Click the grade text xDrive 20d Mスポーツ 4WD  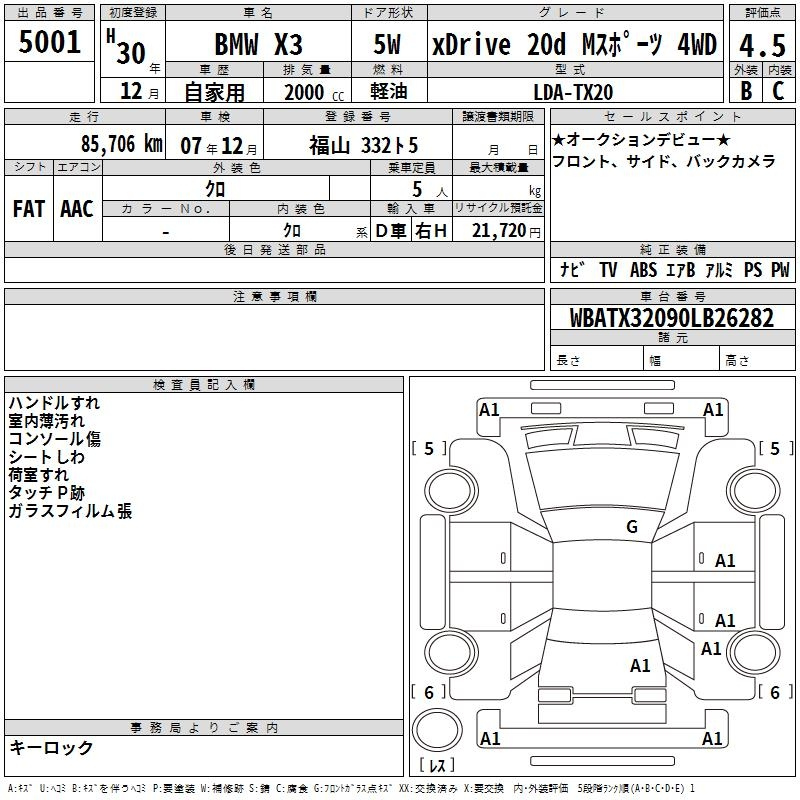click(574, 44)
